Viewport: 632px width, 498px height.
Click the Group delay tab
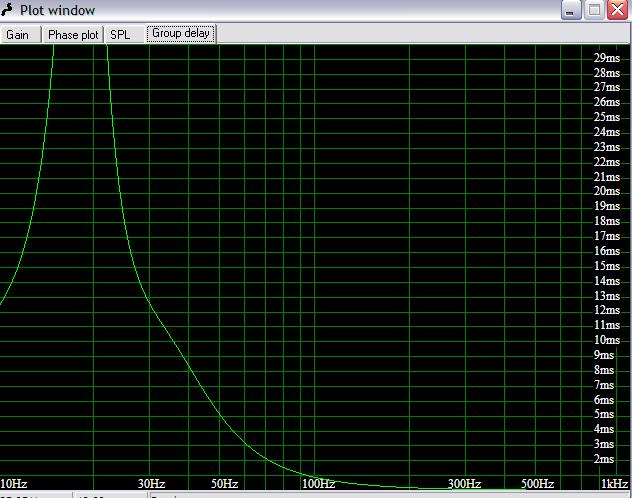(181, 33)
